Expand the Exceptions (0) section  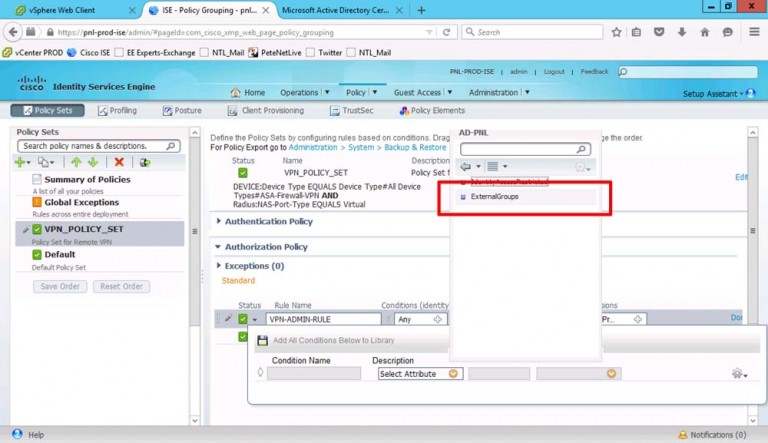[218, 266]
